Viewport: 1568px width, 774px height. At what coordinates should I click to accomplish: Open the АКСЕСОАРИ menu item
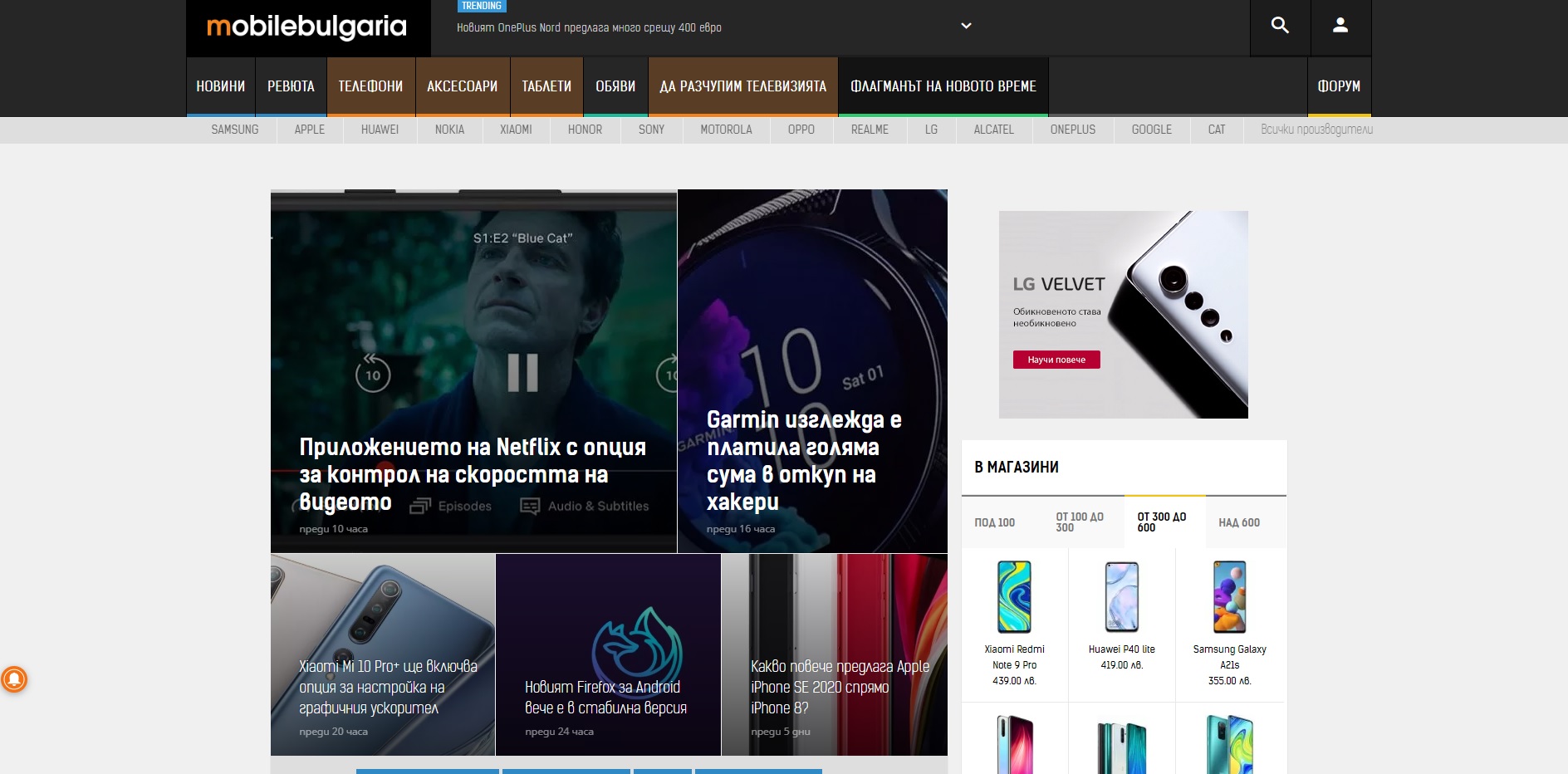(463, 86)
